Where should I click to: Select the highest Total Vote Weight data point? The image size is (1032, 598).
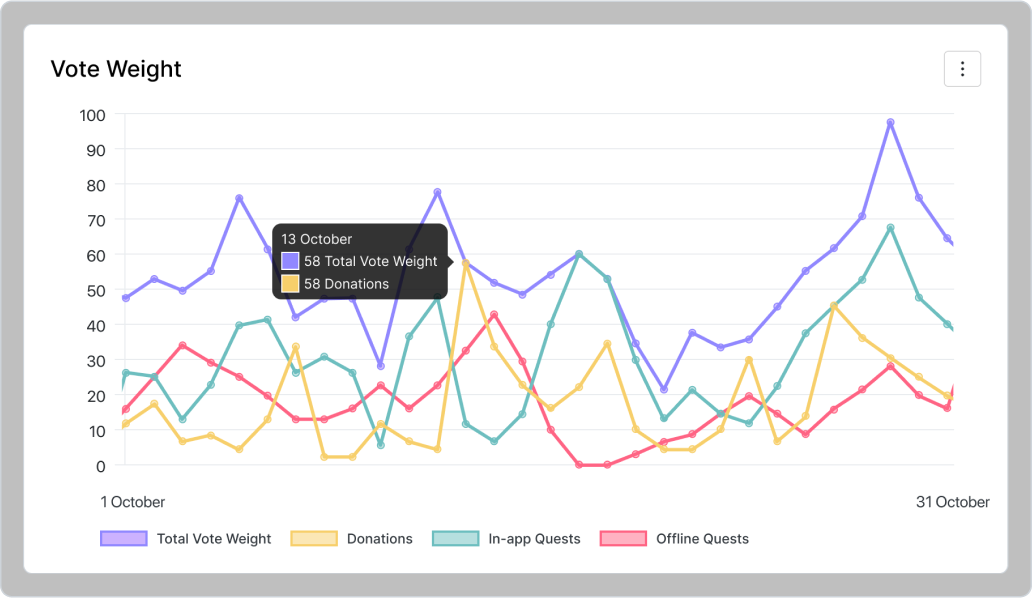[x=890, y=122]
